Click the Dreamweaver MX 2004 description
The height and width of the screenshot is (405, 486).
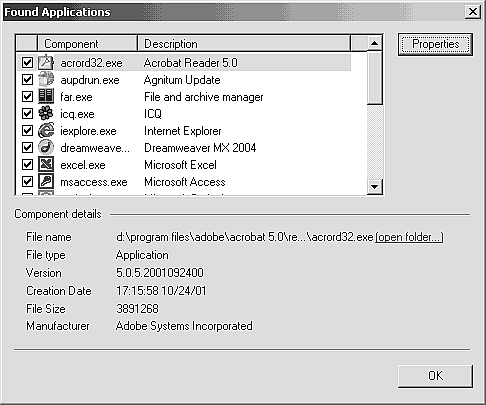click(200, 148)
